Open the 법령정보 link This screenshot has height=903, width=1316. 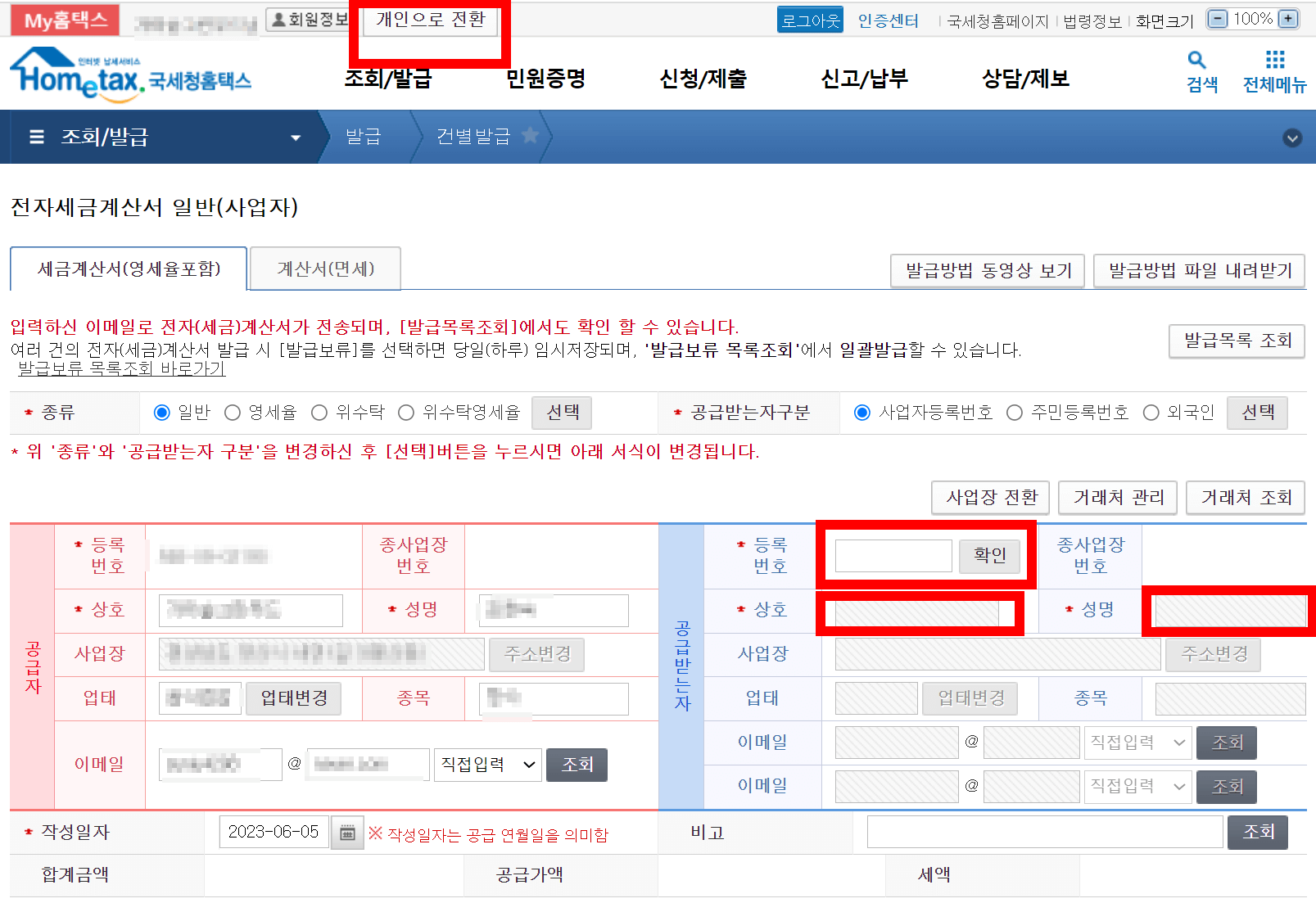tap(1092, 21)
